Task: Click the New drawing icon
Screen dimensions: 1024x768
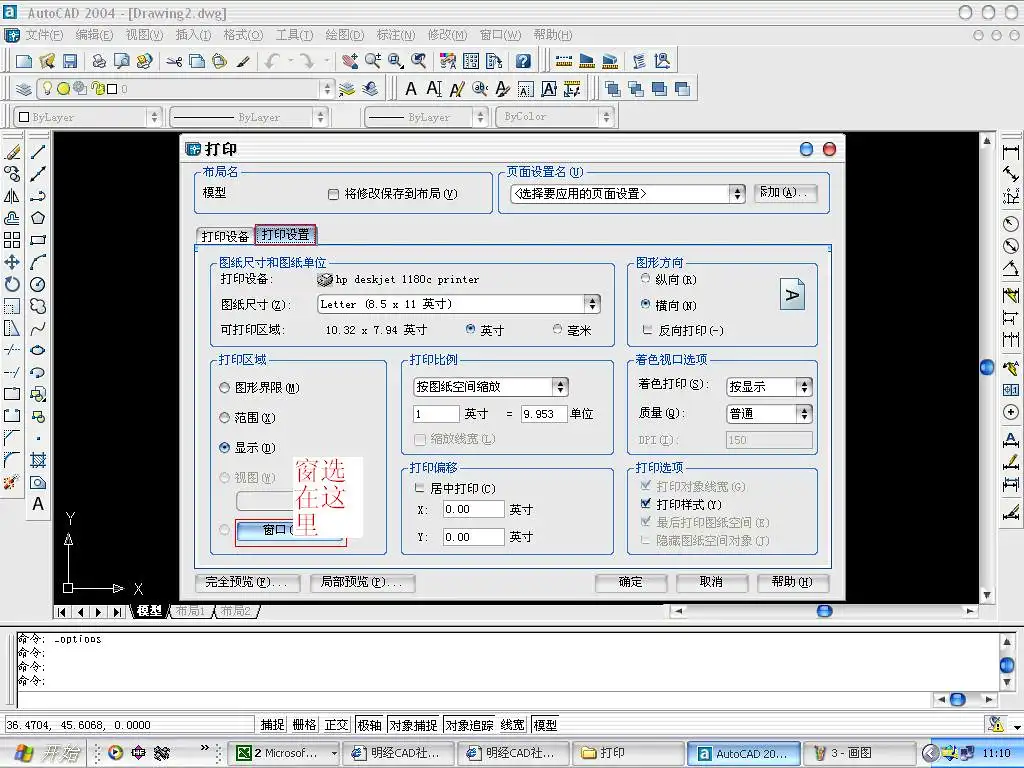Action: pos(24,61)
